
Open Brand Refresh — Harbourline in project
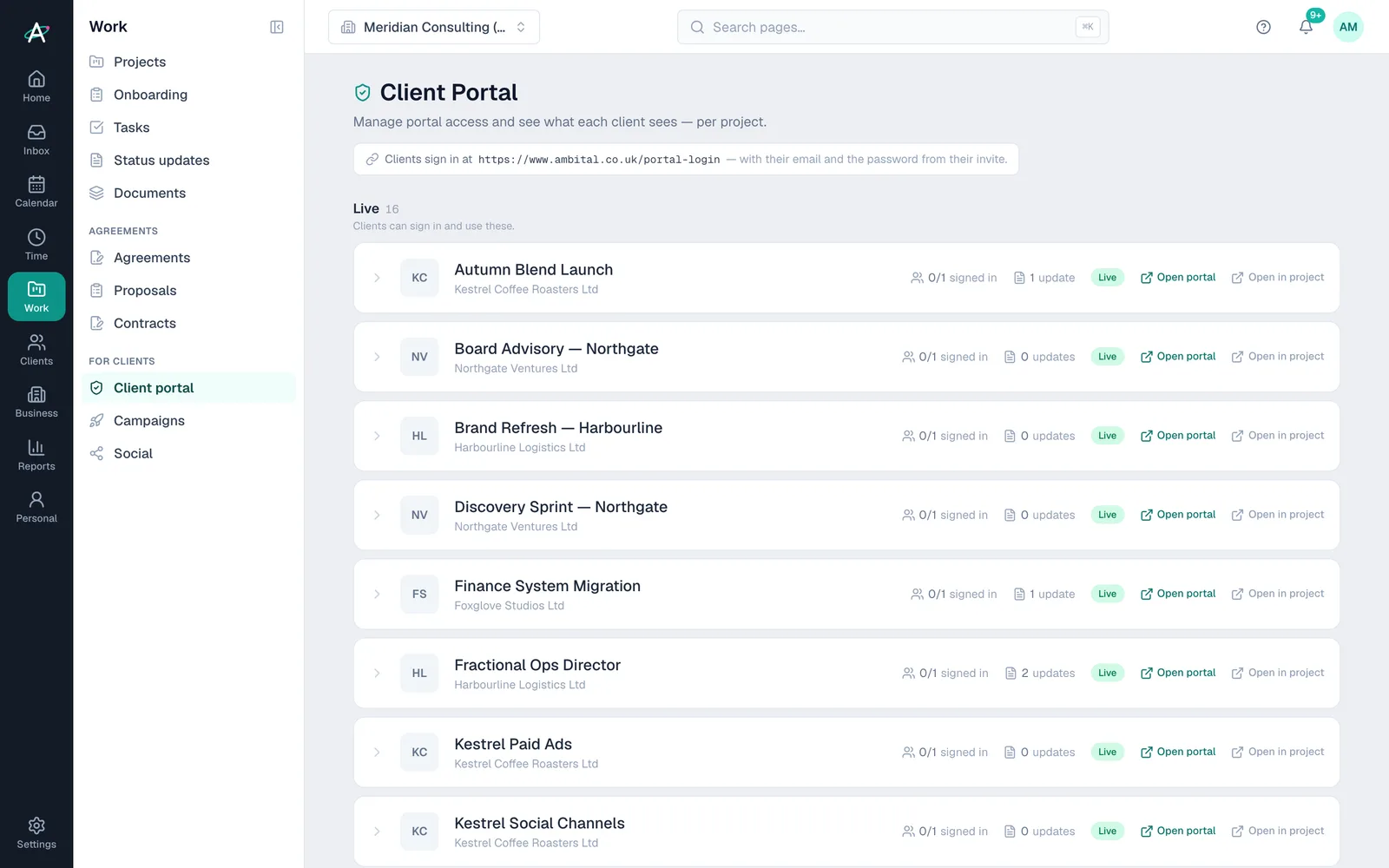[x=1278, y=436]
